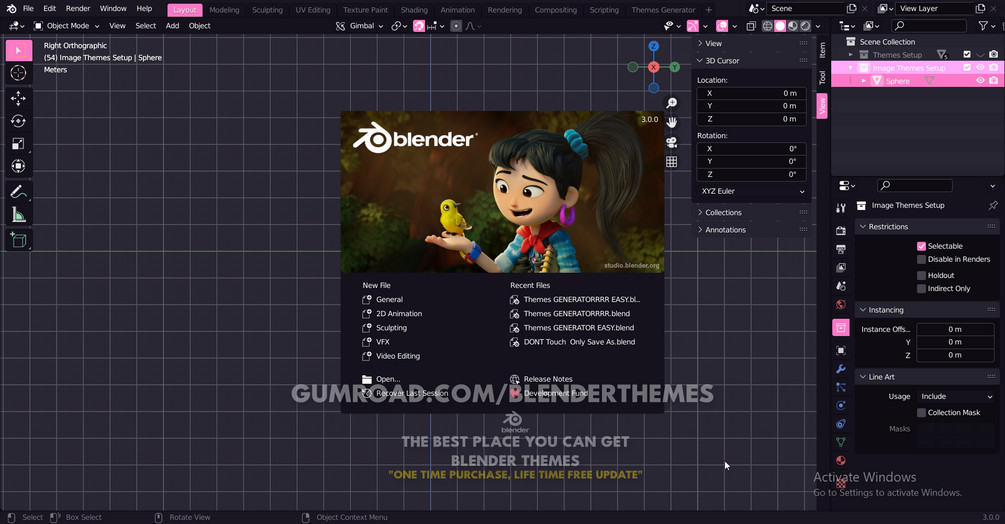Viewport: 1005px width, 524px height.
Task: Switch to the Themes Generator workspace tab
Action: point(663,10)
